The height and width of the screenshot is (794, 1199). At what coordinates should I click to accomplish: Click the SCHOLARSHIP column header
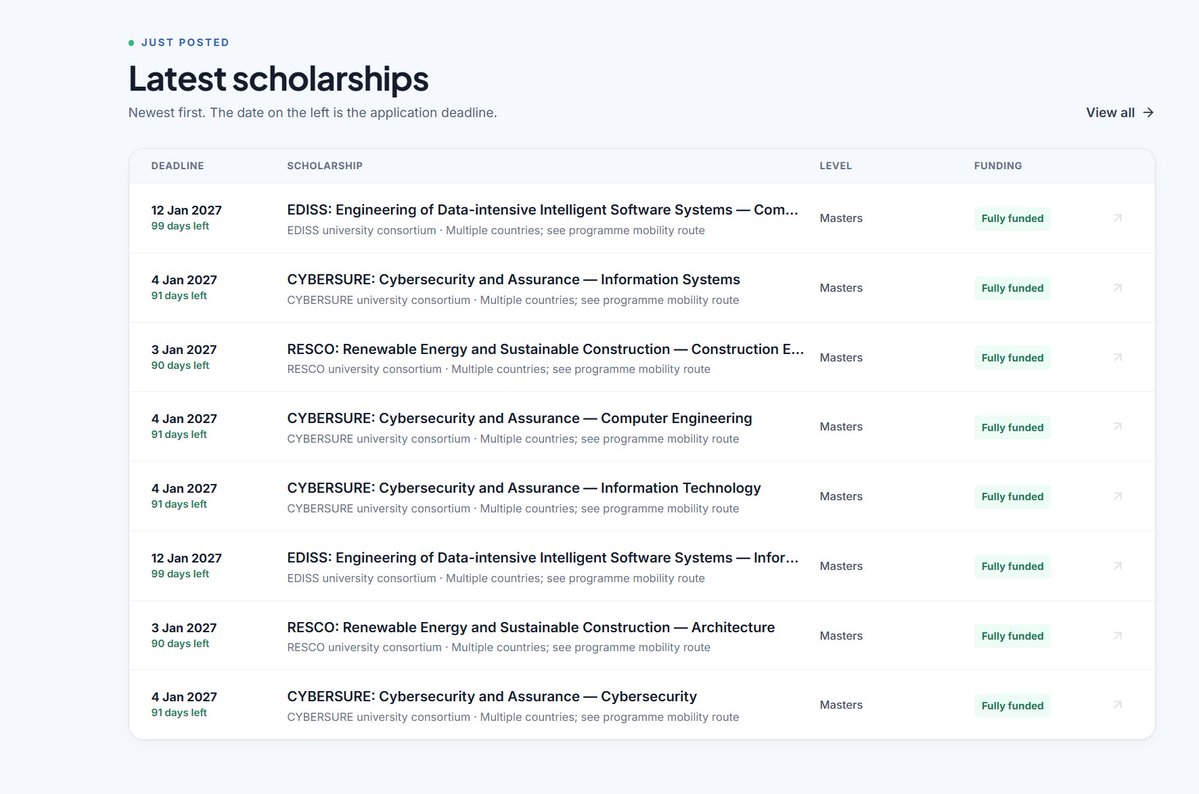[325, 166]
